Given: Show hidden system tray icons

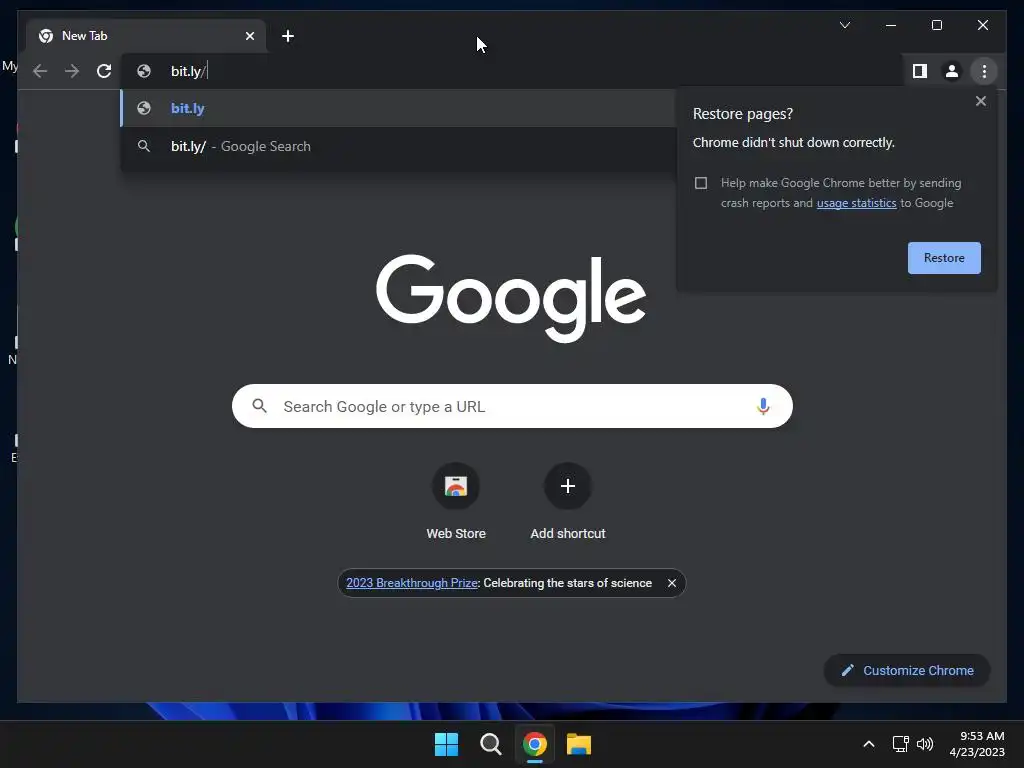Looking at the screenshot, I should pyautogui.click(x=869, y=744).
